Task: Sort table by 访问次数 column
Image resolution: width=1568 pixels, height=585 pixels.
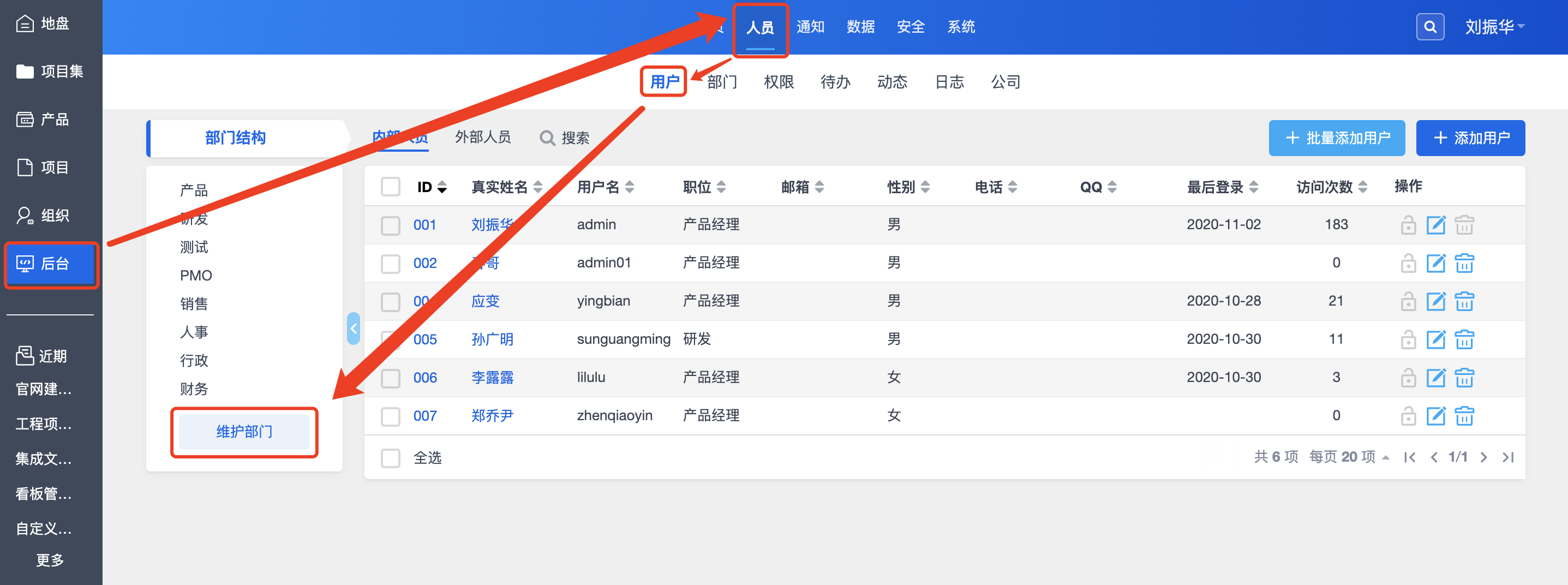Action: (1331, 187)
